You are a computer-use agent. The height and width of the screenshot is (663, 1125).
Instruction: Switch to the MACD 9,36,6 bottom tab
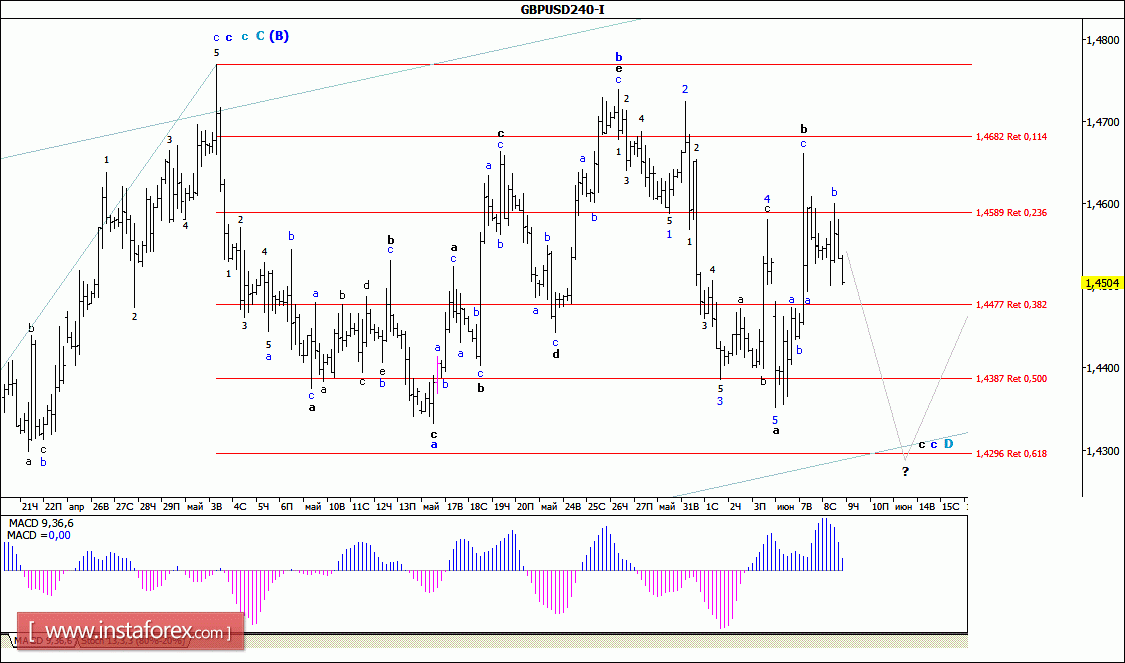(40, 640)
